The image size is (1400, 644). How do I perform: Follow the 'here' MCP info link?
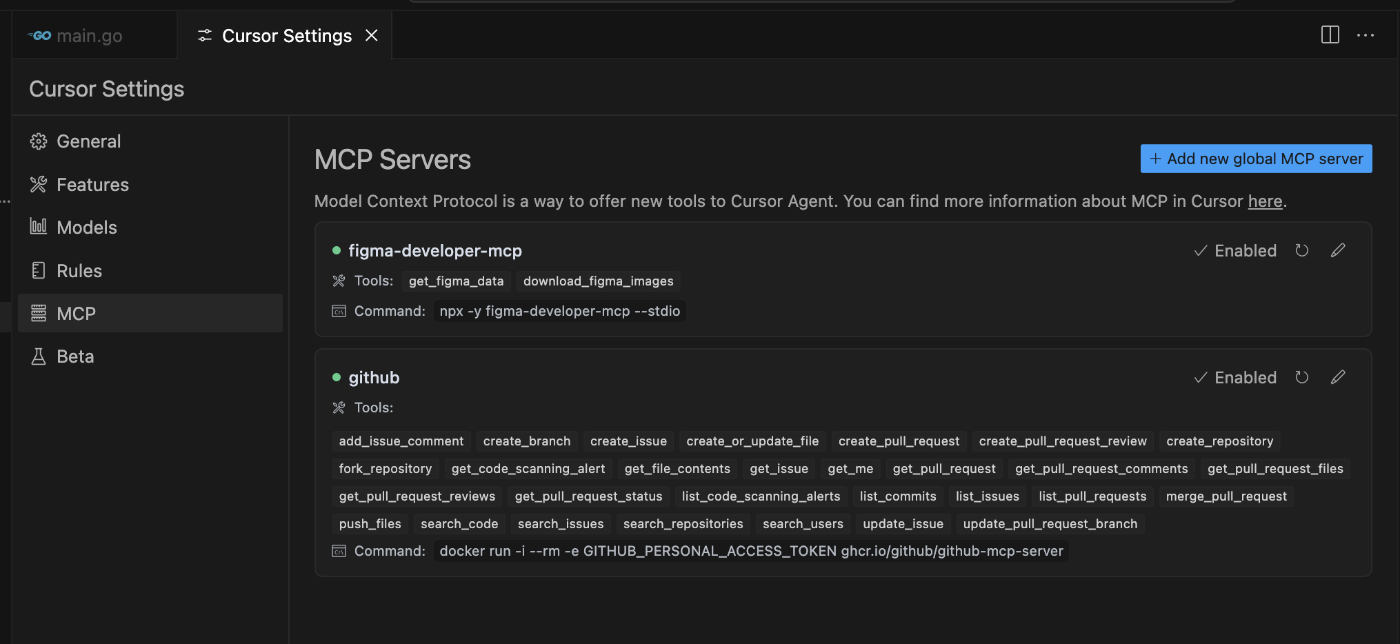[x=1265, y=201]
